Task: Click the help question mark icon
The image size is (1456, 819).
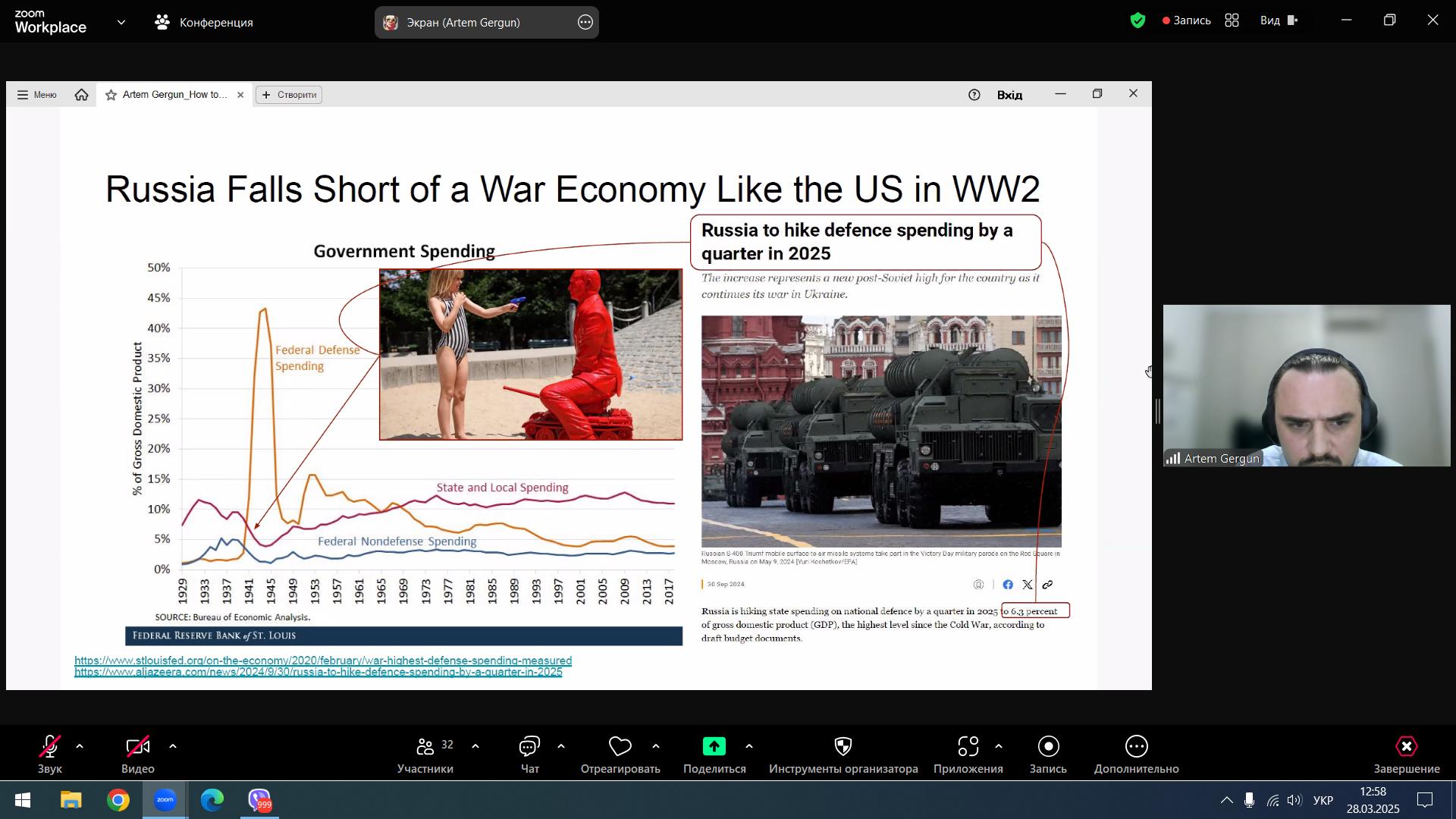Action: pyautogui.click(x=974, y=95)
